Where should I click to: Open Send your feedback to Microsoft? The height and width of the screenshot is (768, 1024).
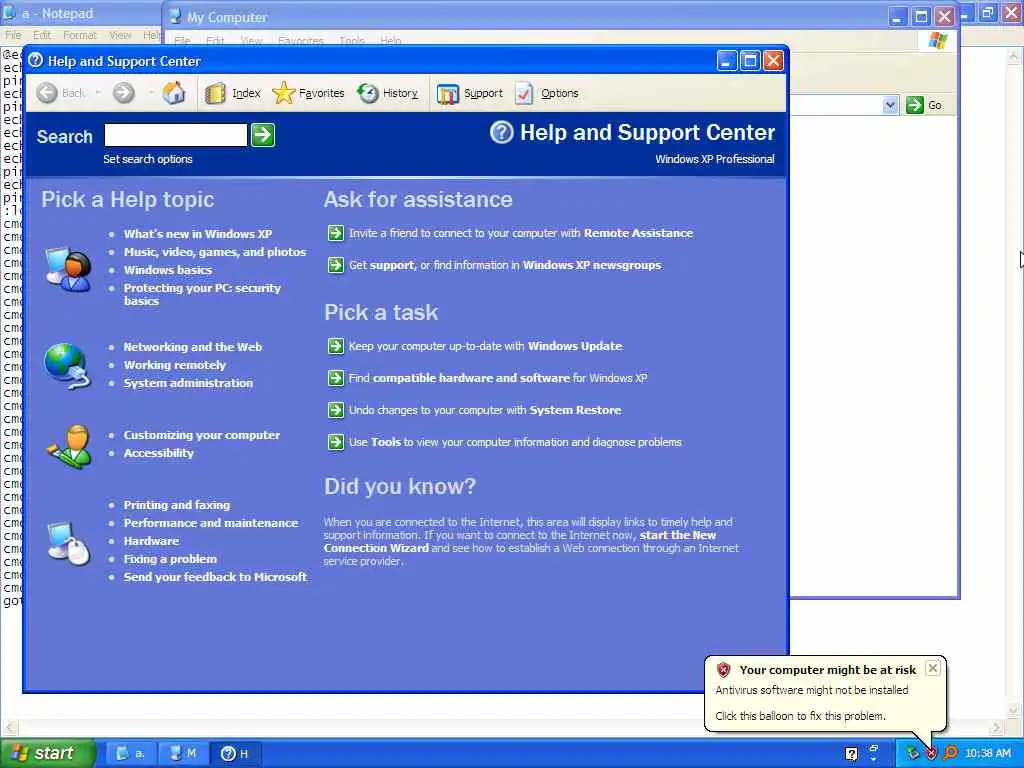[216, 577]
